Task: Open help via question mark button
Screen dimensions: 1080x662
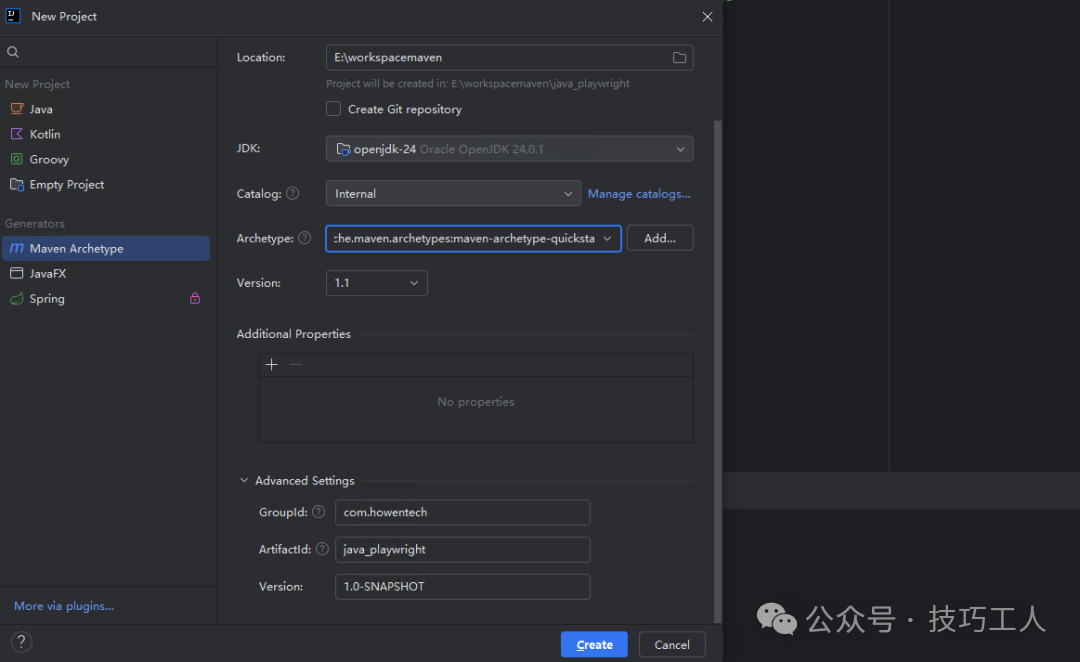Action: point(21,642)
